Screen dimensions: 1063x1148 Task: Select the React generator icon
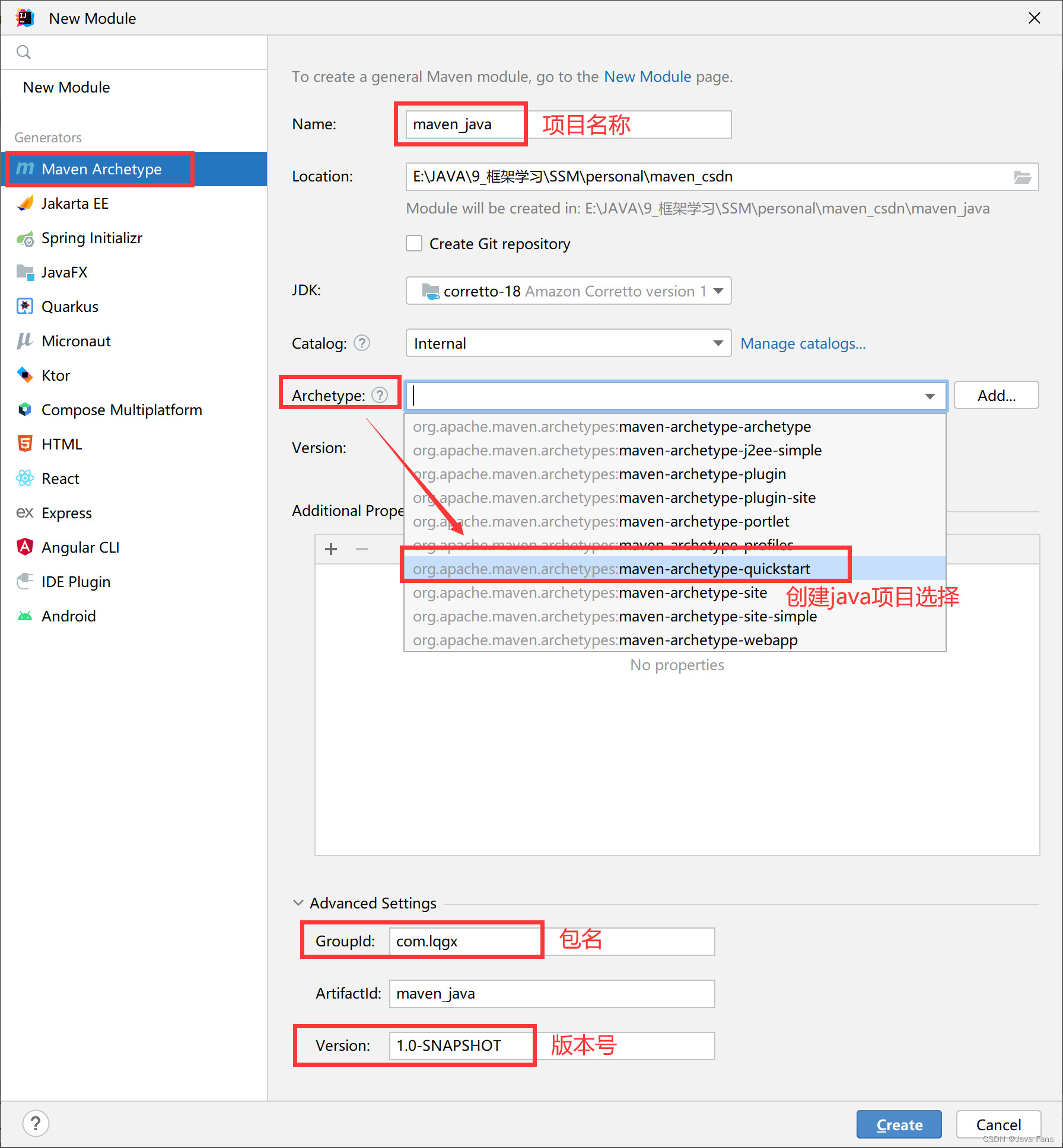click(x=25, y=479)
